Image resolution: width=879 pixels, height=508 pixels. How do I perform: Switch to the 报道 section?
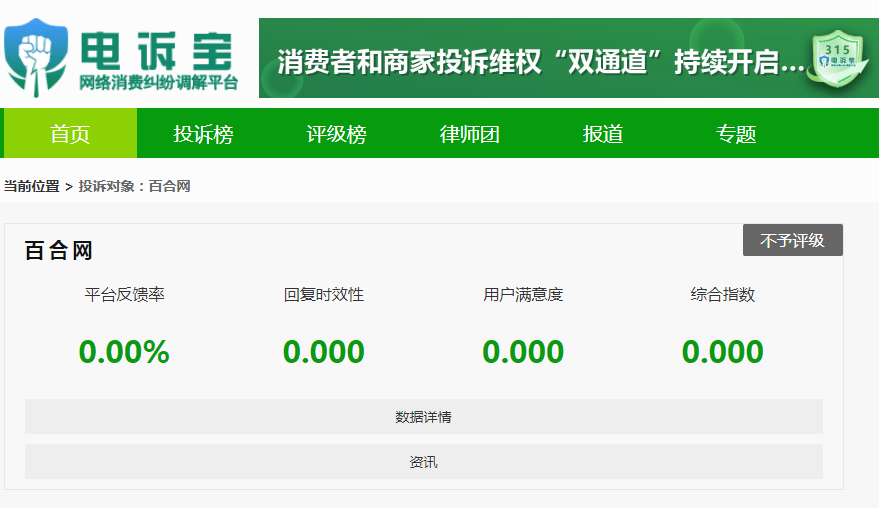click(x=603, y=134)
